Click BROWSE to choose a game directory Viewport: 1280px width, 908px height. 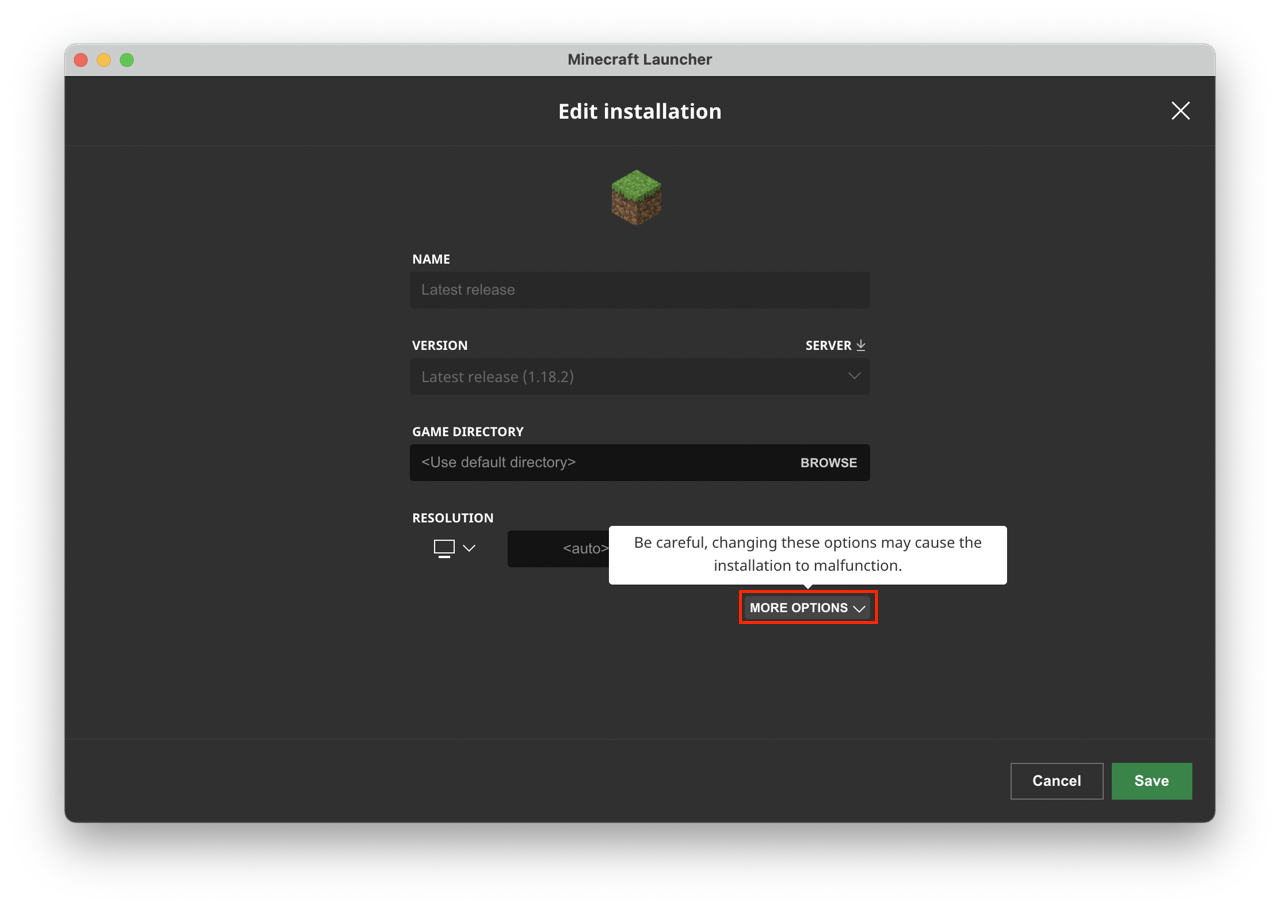point(828,462)
